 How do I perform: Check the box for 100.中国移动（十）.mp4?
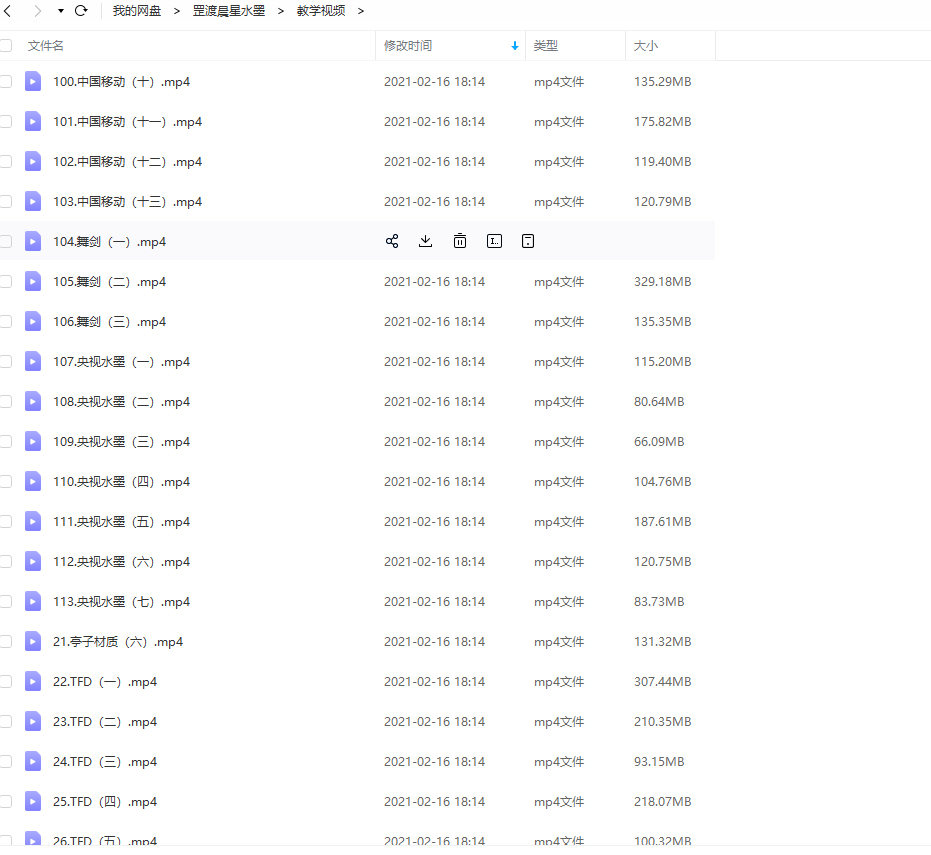(6, 81)
